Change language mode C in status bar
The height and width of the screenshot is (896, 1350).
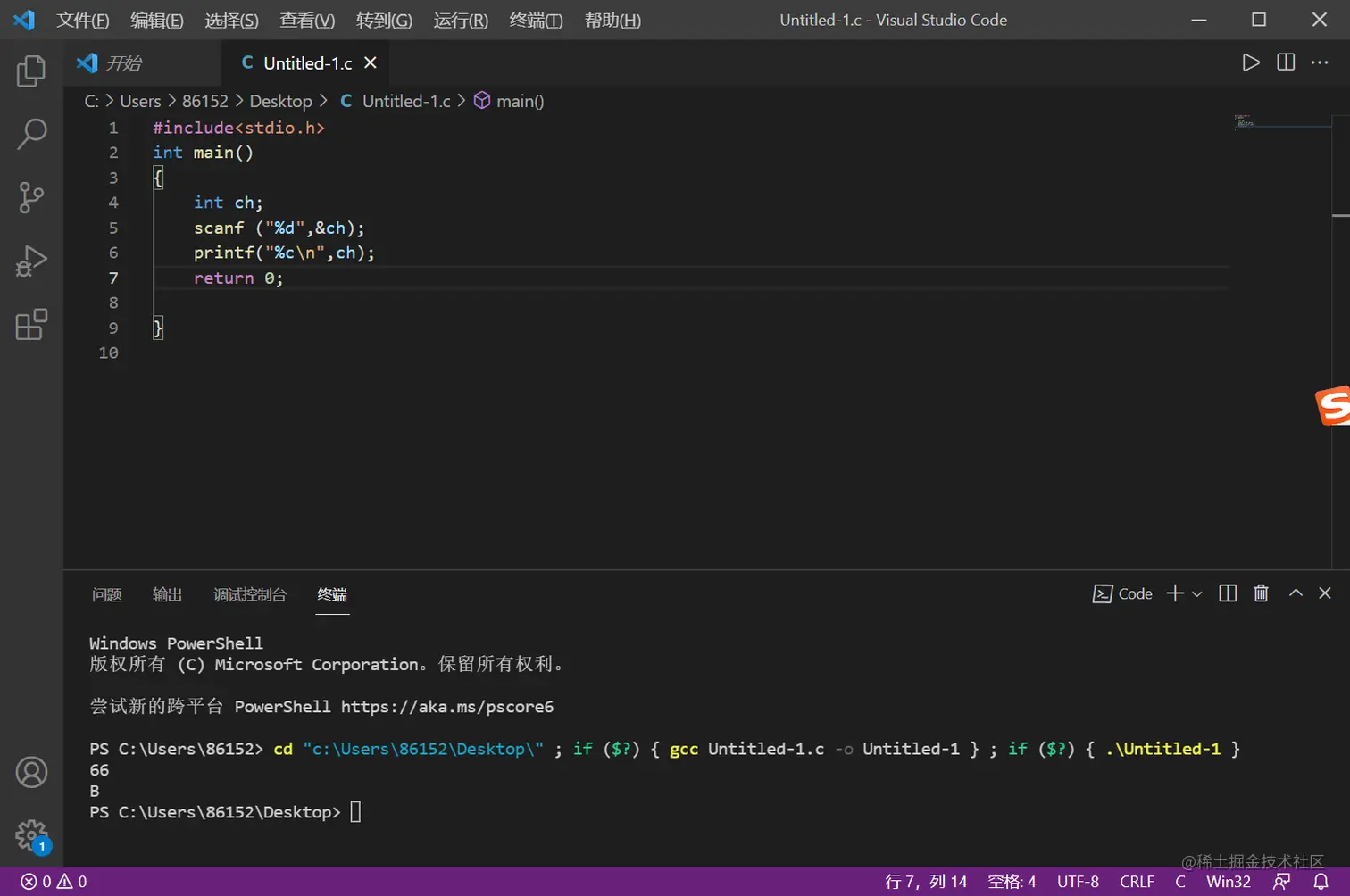point(1180,882)
